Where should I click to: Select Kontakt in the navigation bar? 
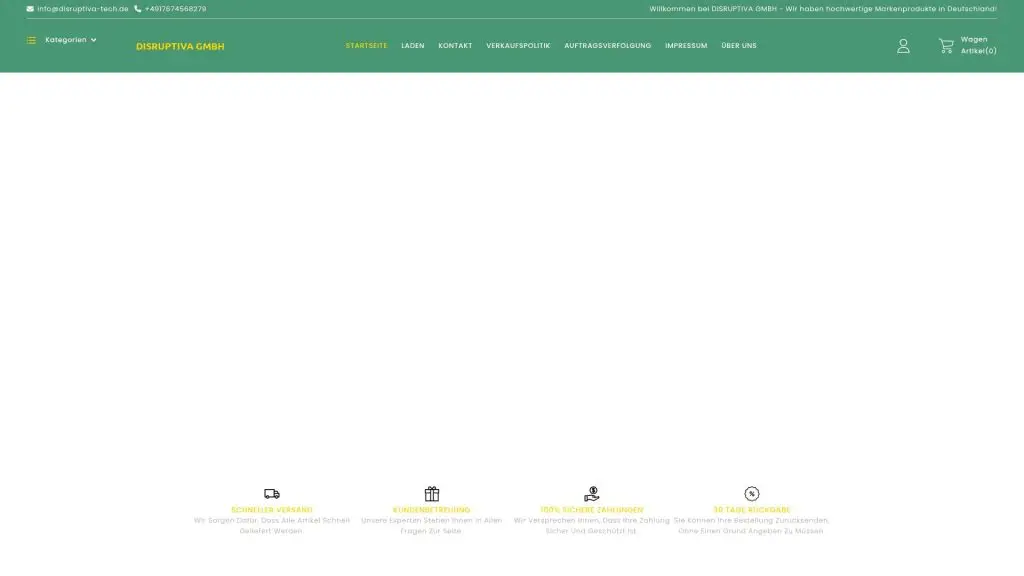(x=455, y=46)
